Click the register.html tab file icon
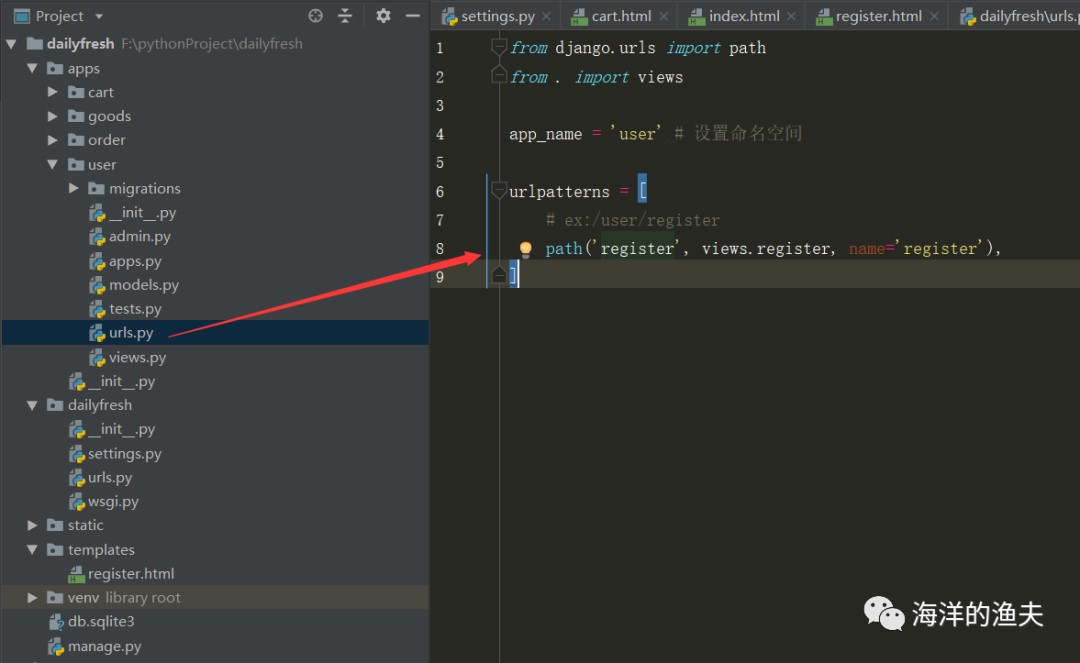This screenshot has width=1080, height=663. pos(824,17)
